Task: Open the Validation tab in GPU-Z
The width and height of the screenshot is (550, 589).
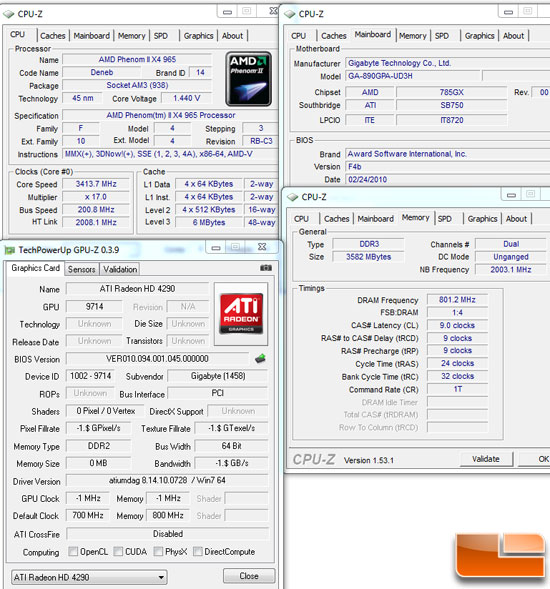Action: [120, 269]
